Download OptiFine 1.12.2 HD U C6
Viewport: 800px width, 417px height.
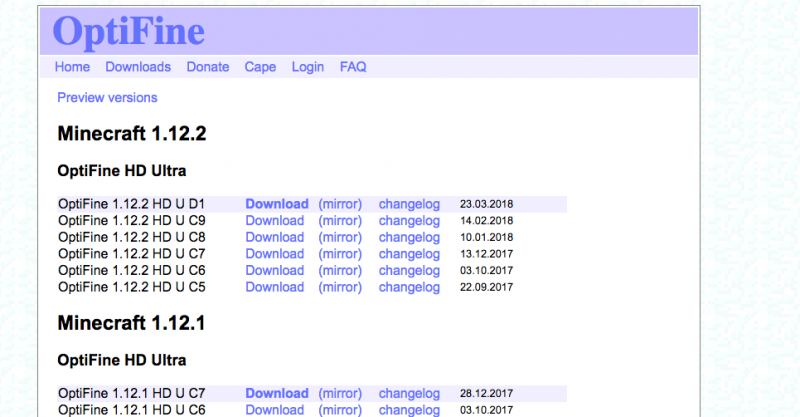(x=274, y=271)
